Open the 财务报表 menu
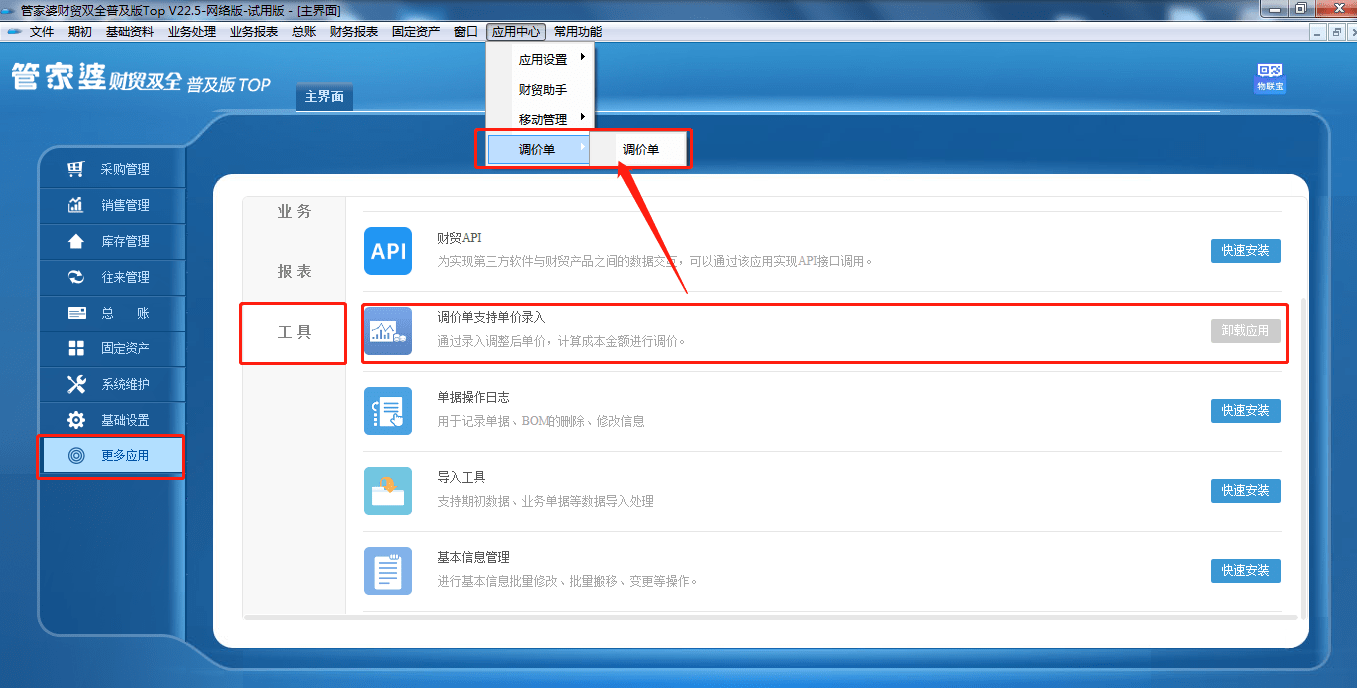Image resolution: width=1357 pixels, height=688 pixels. tap(354, 32)
